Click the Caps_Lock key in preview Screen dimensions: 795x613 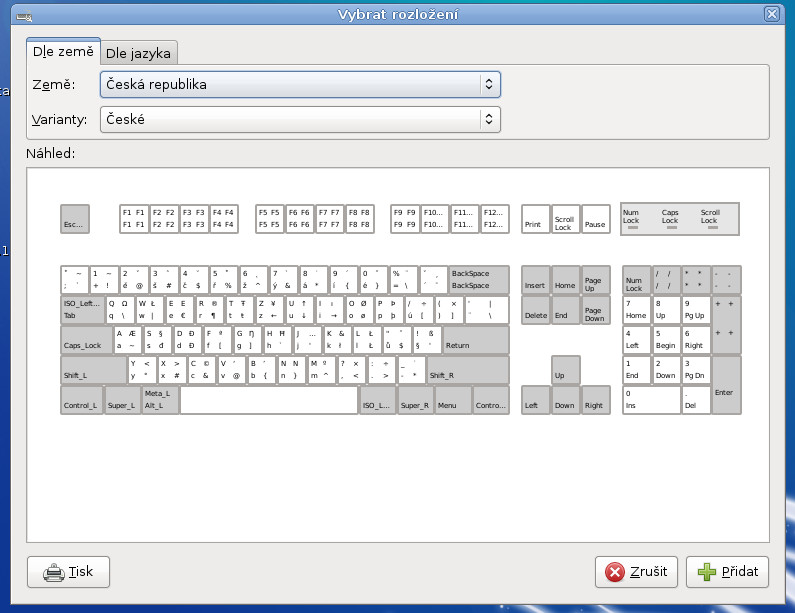(x=86, y=340)
